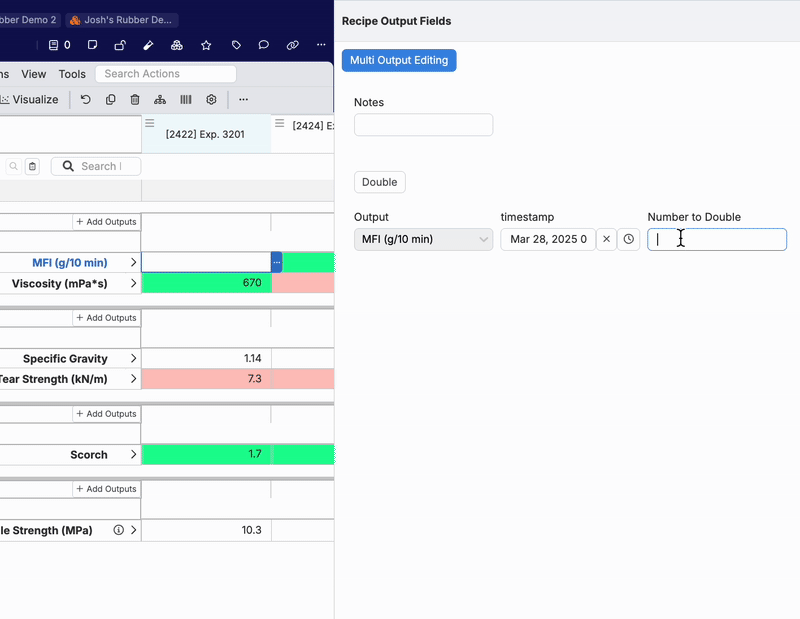Open the toolbar more options ellipsis

243,100
